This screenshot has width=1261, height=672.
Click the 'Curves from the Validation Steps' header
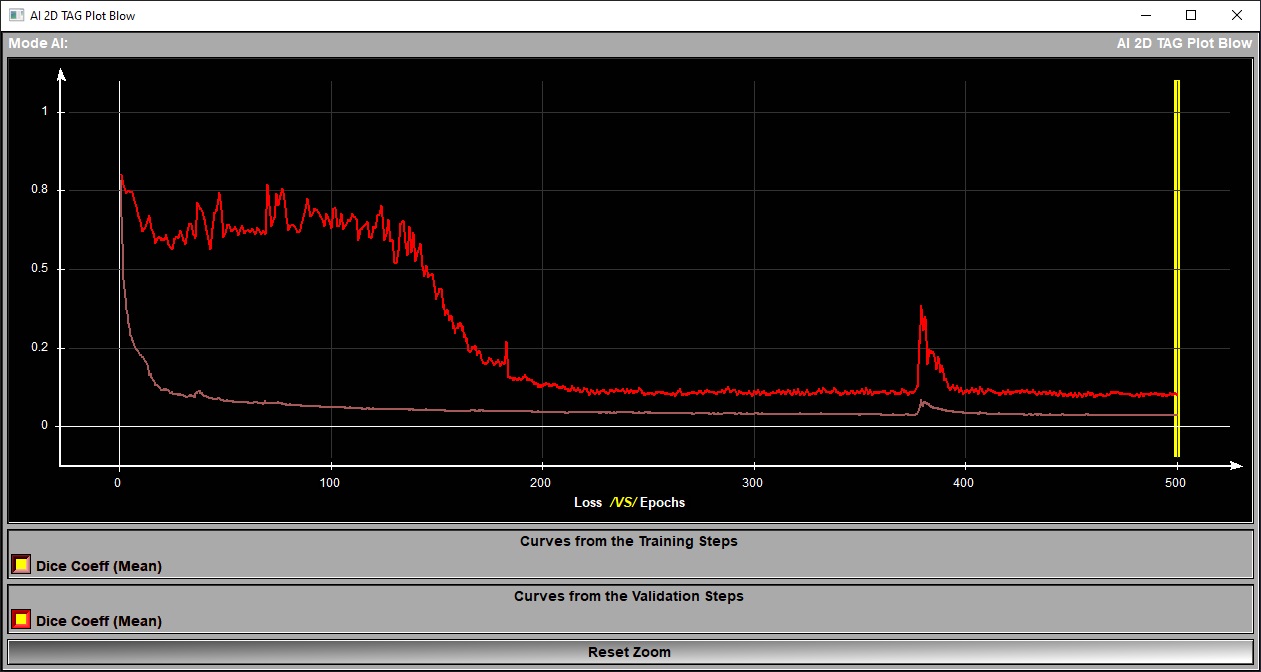[x=629, y=596]
